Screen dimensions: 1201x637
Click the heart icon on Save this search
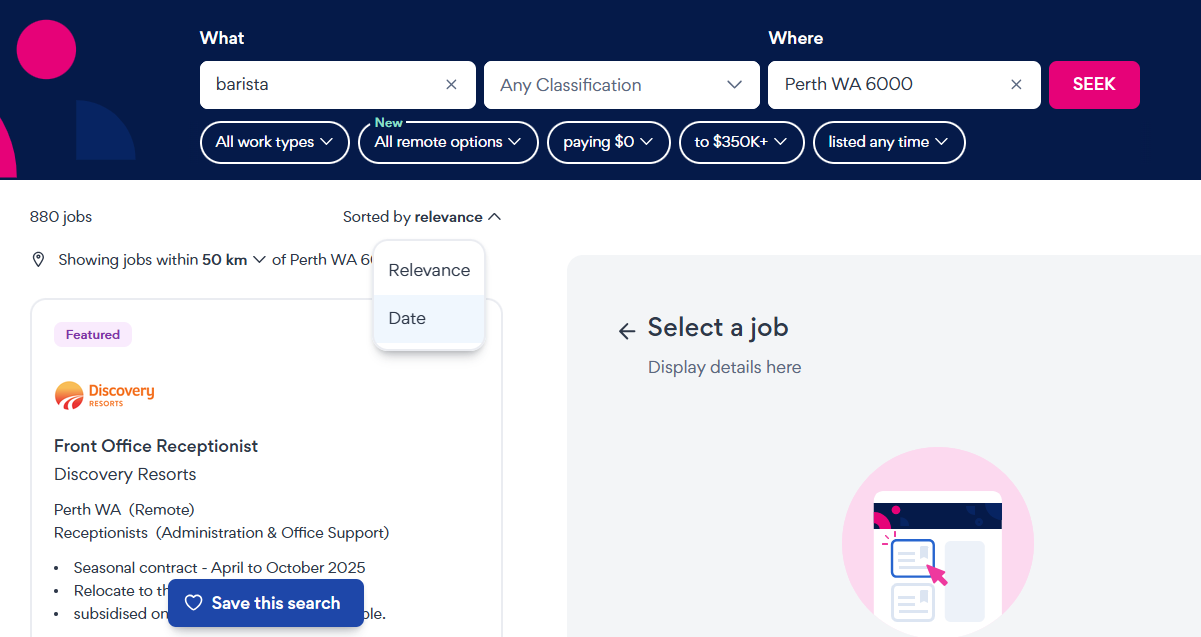tap(193, 602)
